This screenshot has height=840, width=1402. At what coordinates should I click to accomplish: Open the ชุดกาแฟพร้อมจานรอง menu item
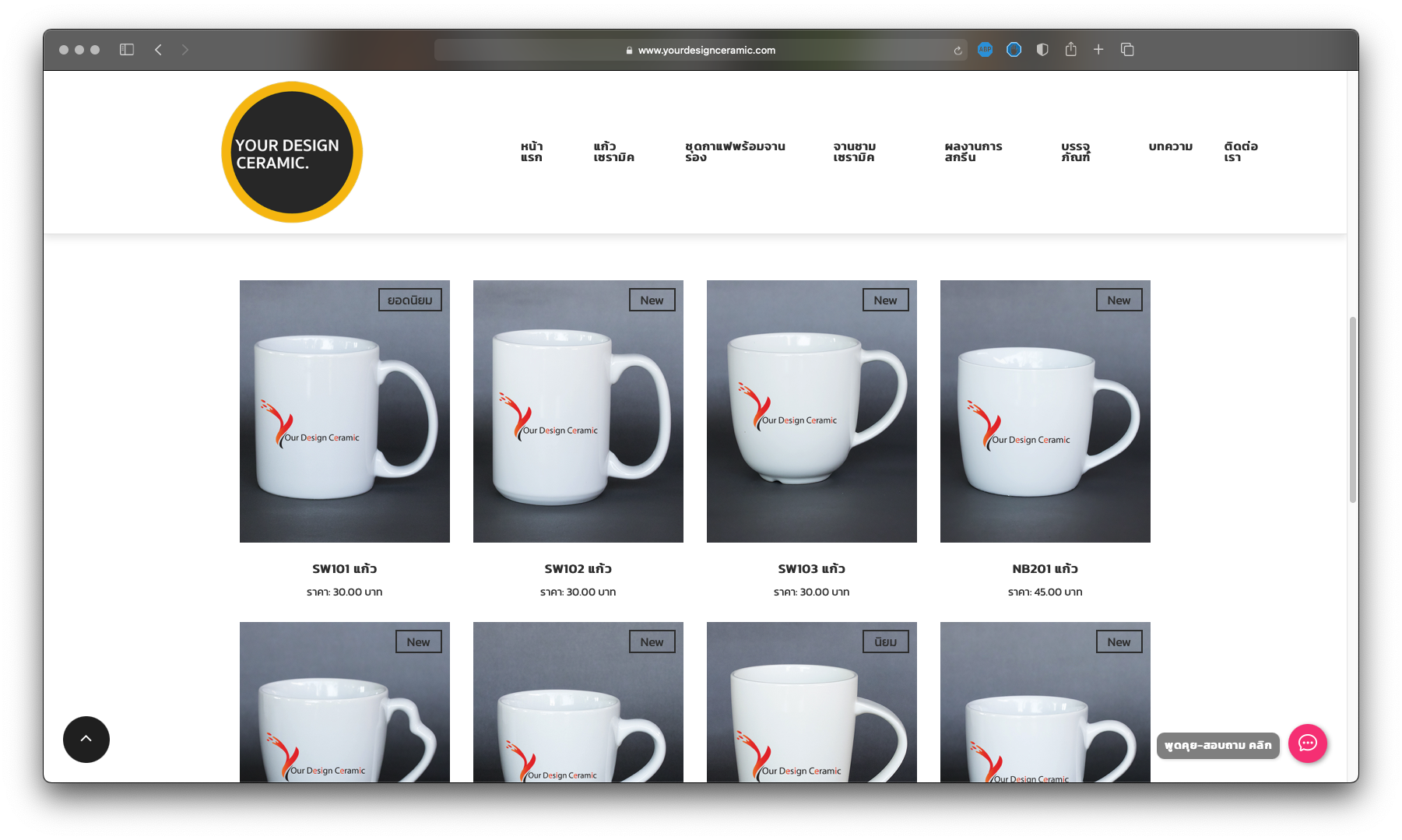pyautogui.click(x=735, y=152)
